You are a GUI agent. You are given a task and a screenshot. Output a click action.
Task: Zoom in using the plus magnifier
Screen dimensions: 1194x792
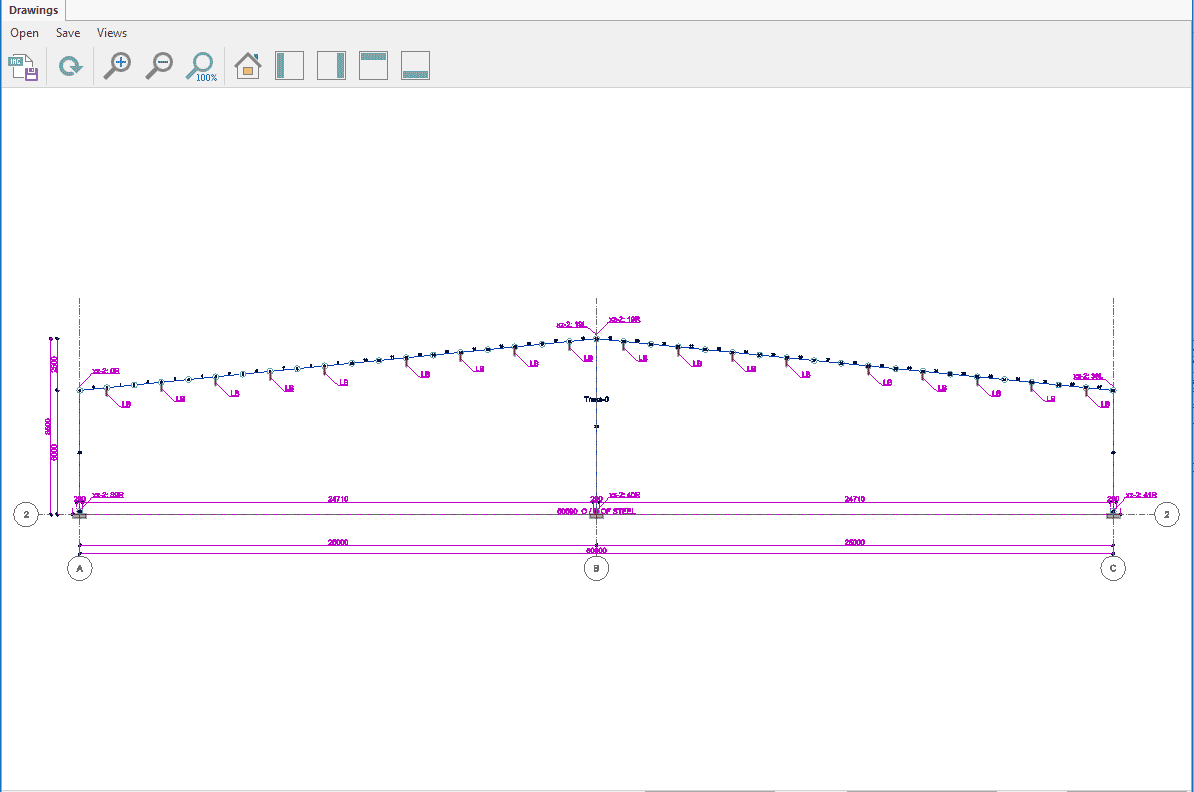tap(117, 67)
